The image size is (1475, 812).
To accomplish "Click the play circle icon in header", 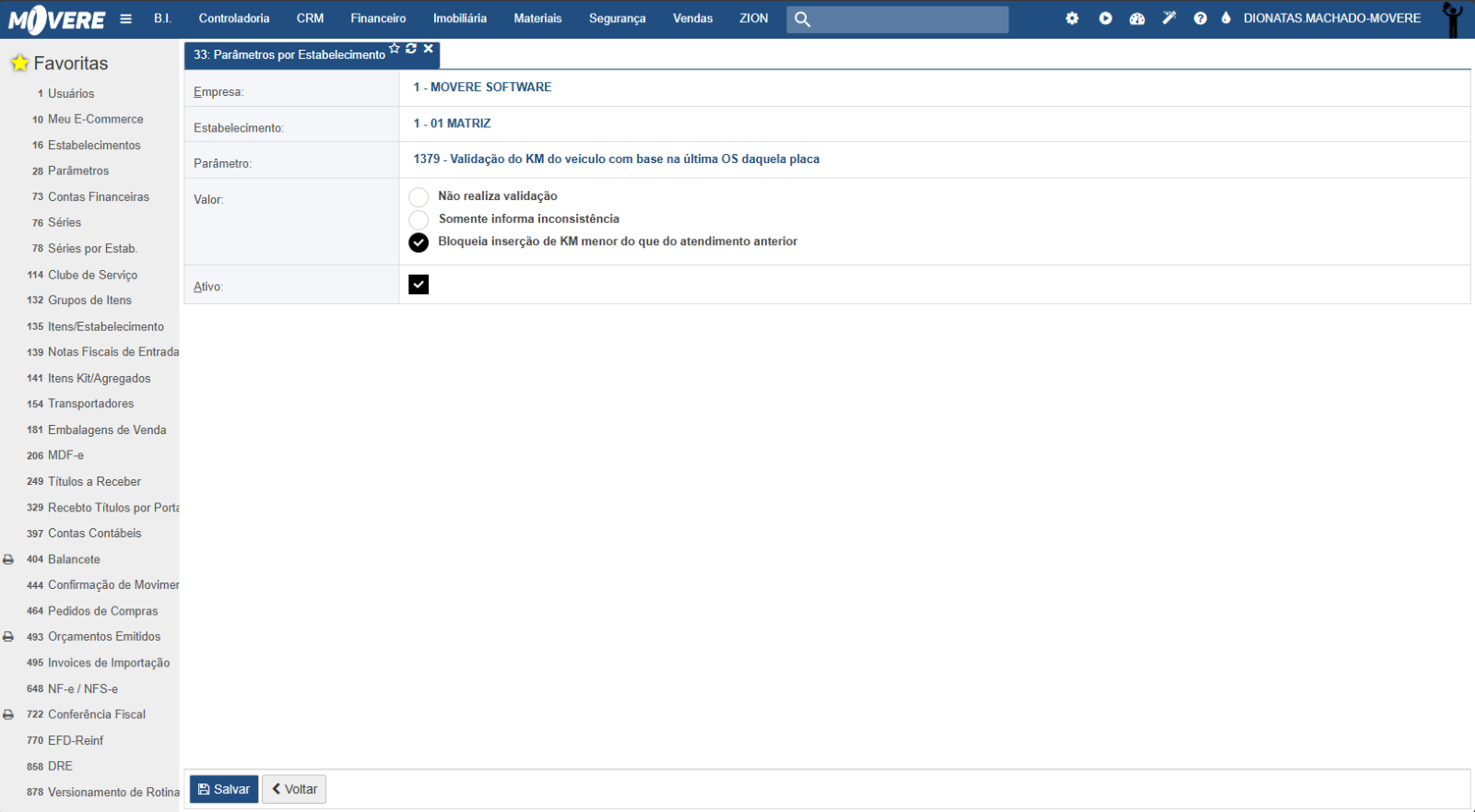I will click(x=1105, y=18).
